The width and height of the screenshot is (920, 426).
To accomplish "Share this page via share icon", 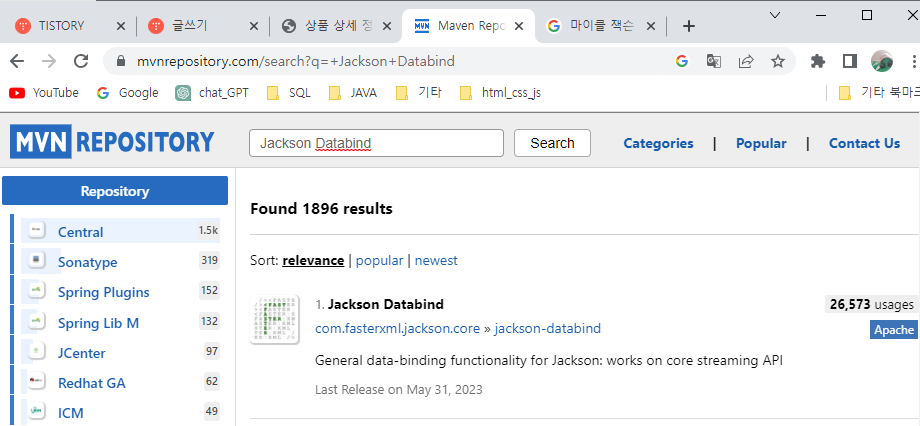I will pos(746,61).
